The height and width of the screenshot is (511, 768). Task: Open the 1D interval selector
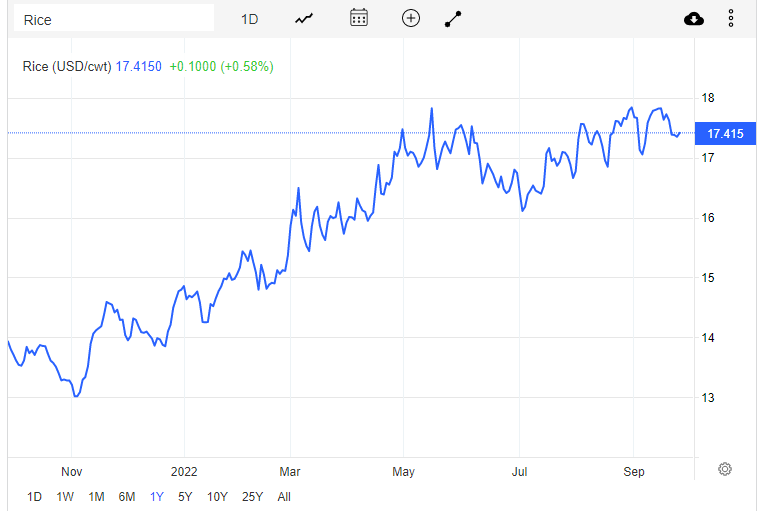pyautogui.click(x=249, y=19)
